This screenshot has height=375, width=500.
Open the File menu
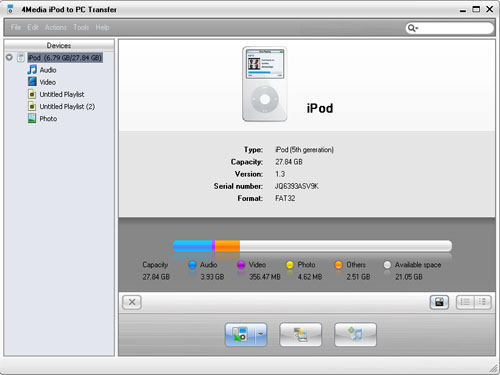(16, 27)
